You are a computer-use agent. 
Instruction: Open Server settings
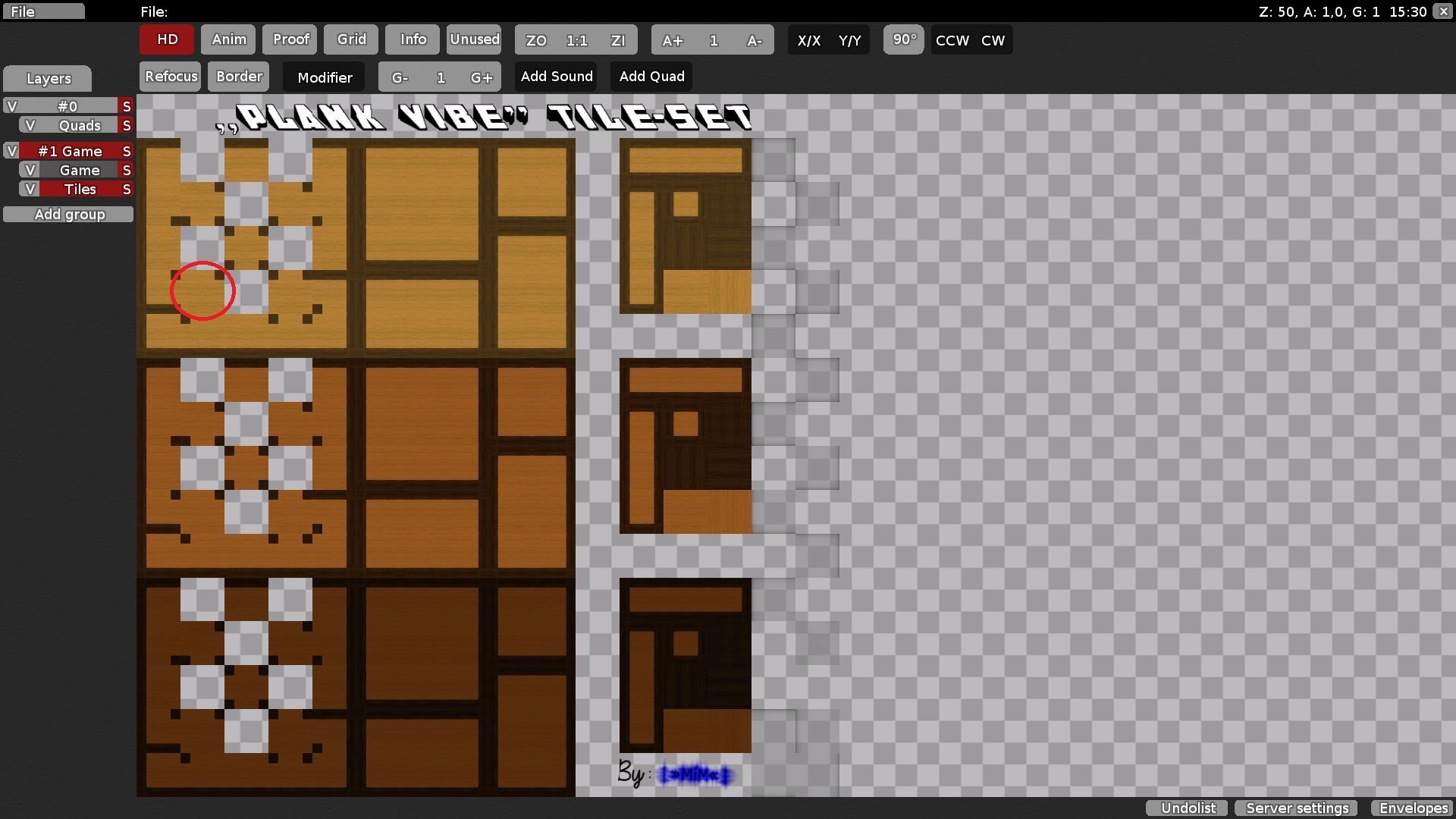tap(1295, 808)
